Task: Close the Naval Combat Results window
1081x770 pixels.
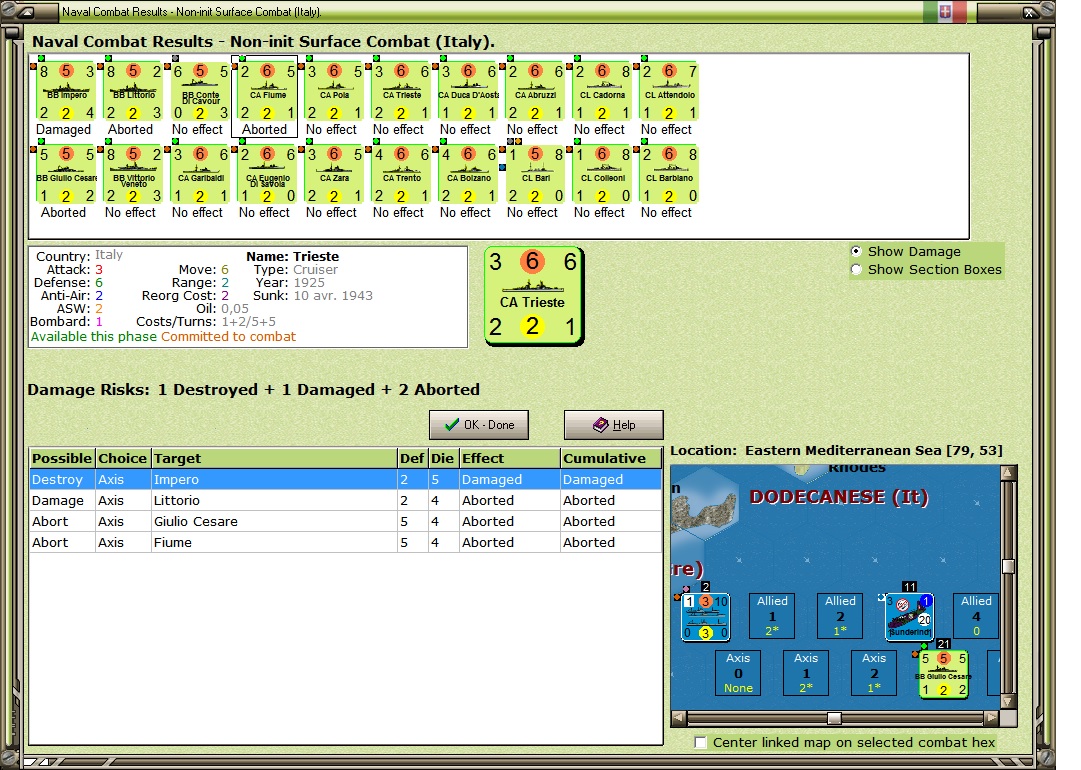Action: tap(1028, 12)
